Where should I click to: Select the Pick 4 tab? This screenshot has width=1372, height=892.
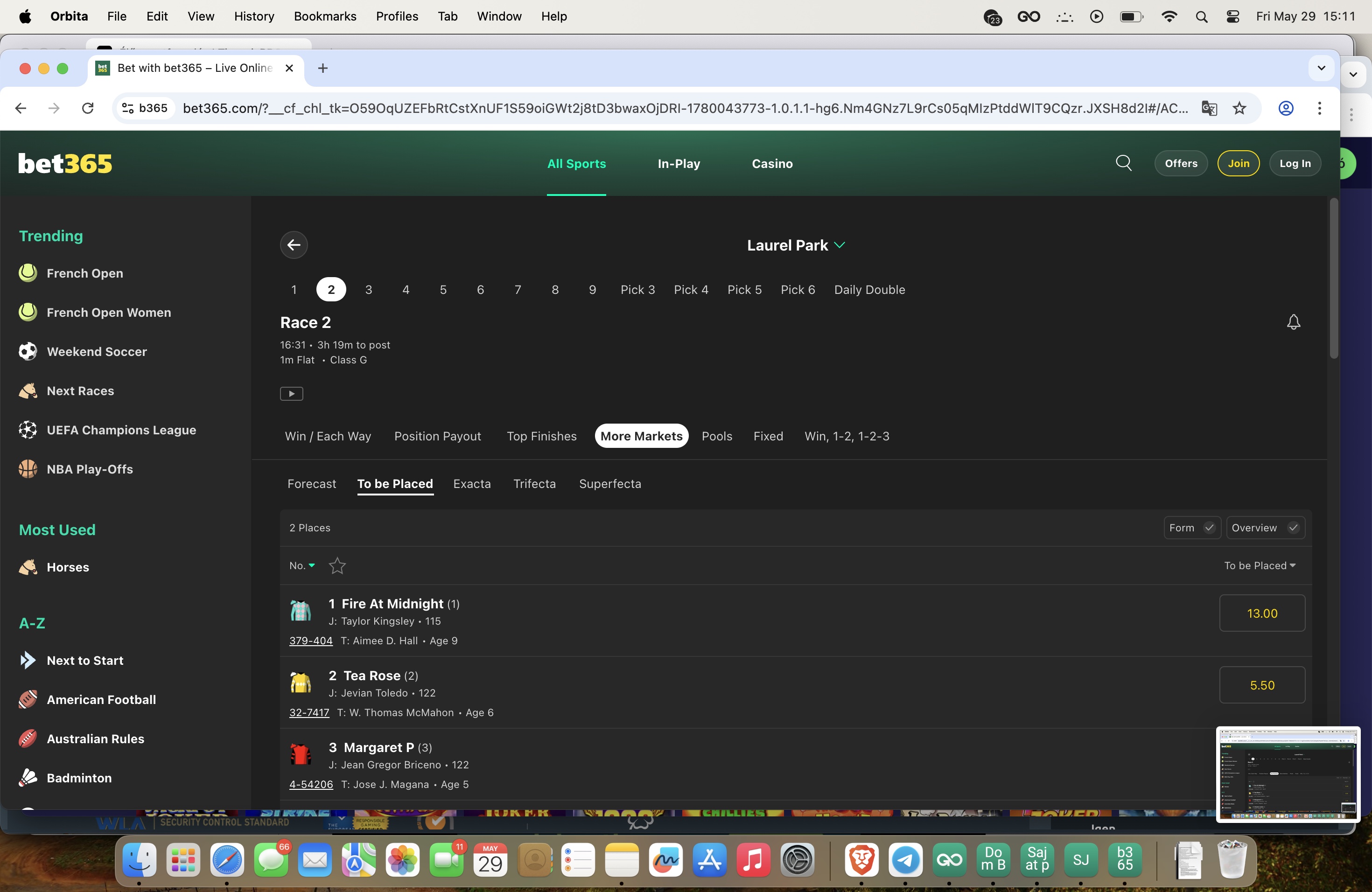click(x=691, y=290)
